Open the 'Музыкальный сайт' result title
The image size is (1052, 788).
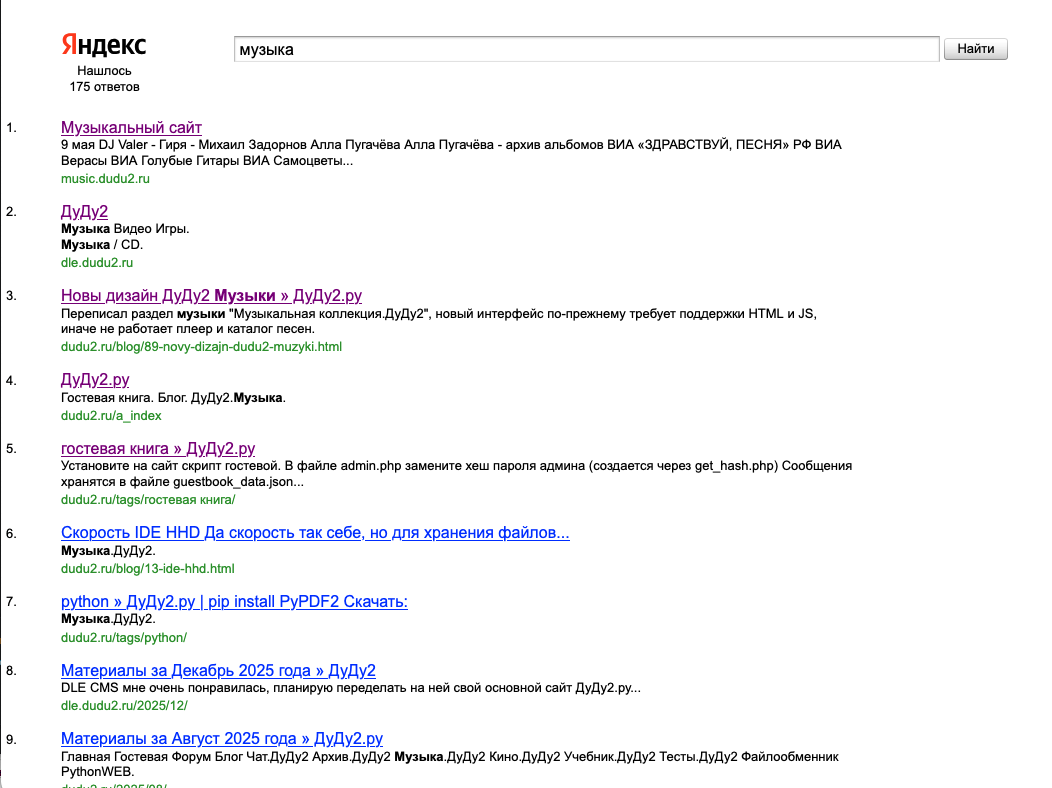(131, 128)
